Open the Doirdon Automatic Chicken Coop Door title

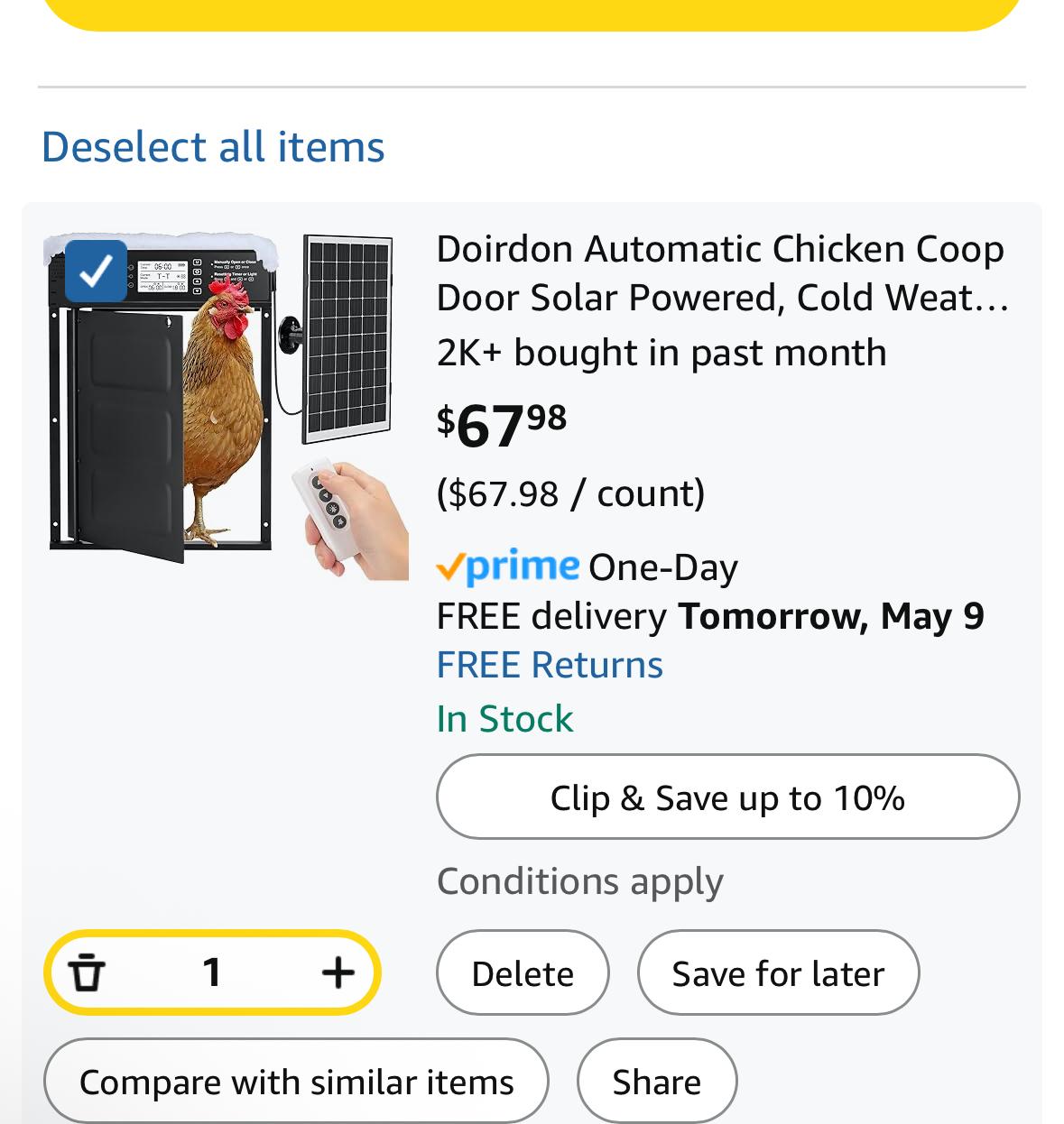click(x=722, y=272)
